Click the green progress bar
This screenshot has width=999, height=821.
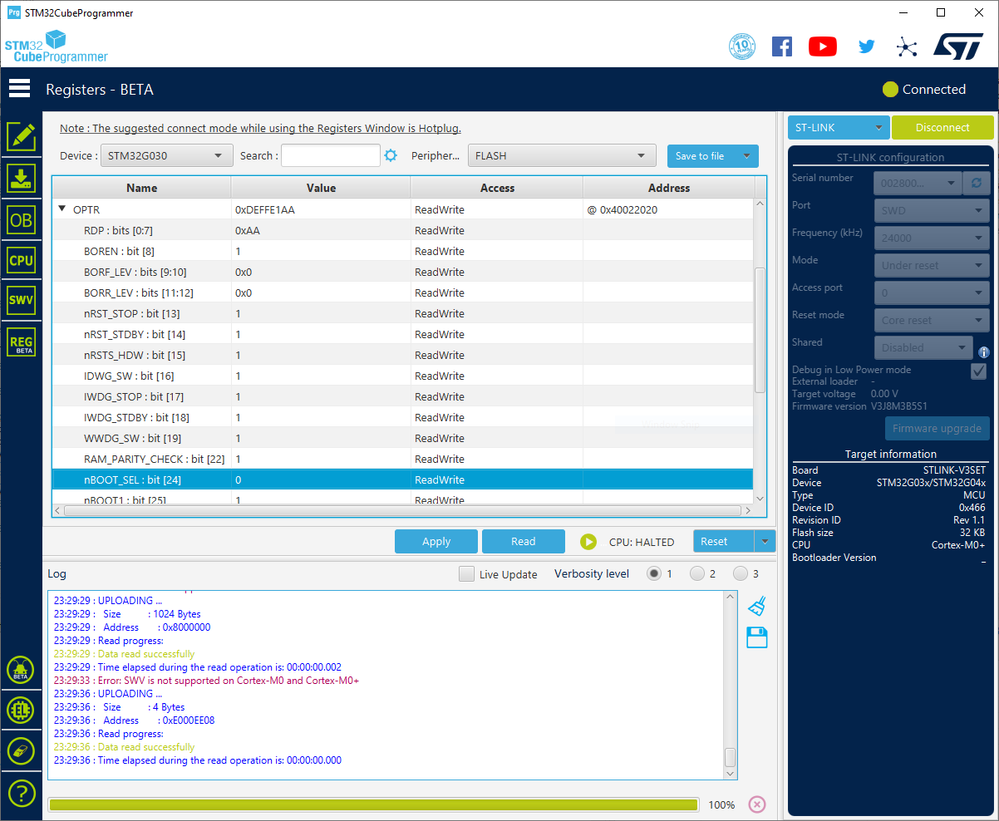(x=373, y=805)
